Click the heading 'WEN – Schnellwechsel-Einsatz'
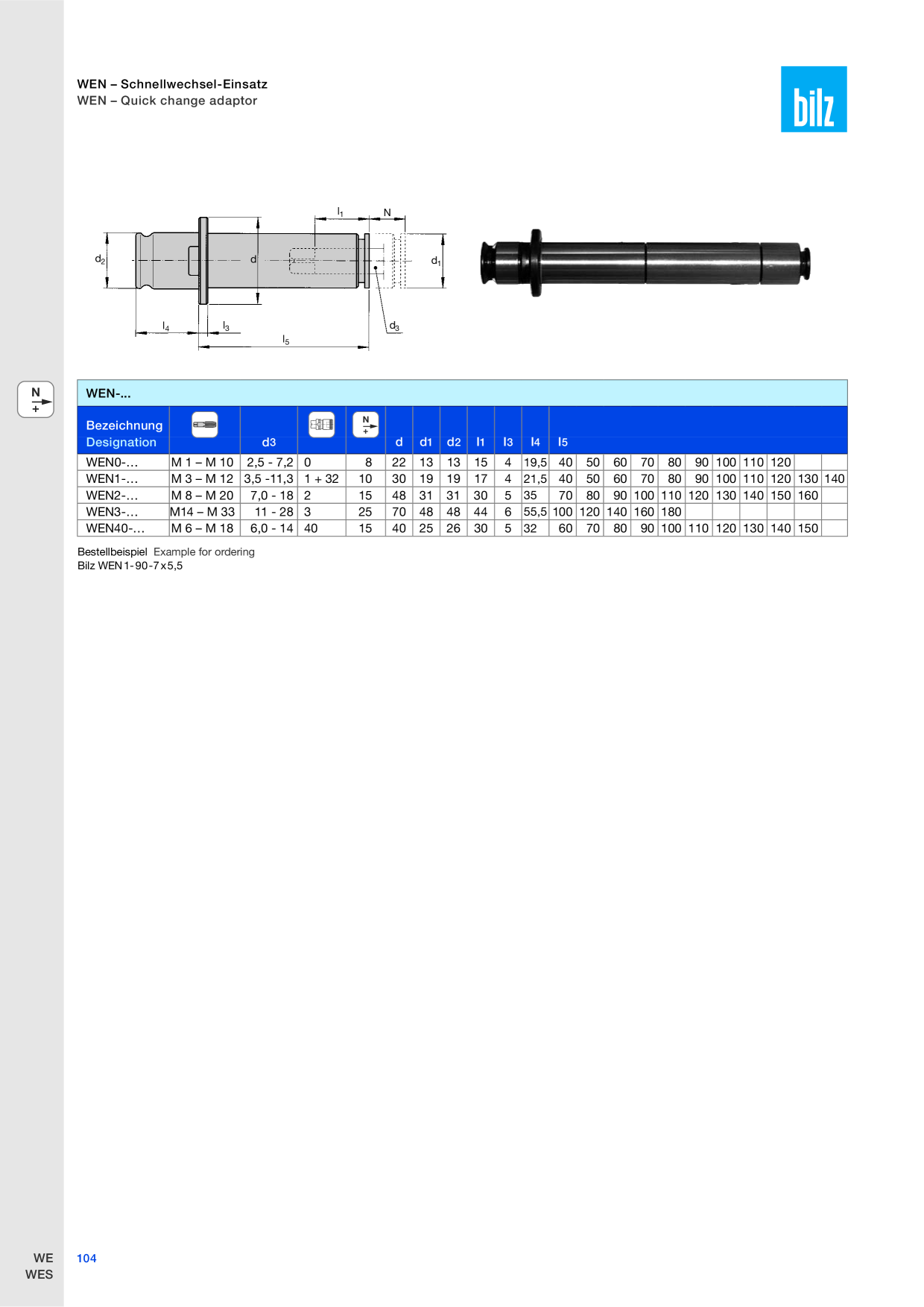The image size is (924, 1307). [172, 84]
